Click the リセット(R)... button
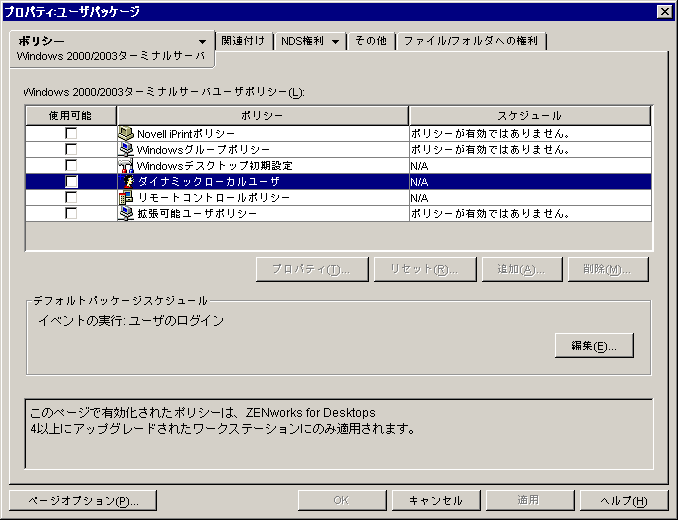The height and width of the screenshot is (520, 678). 425,269
